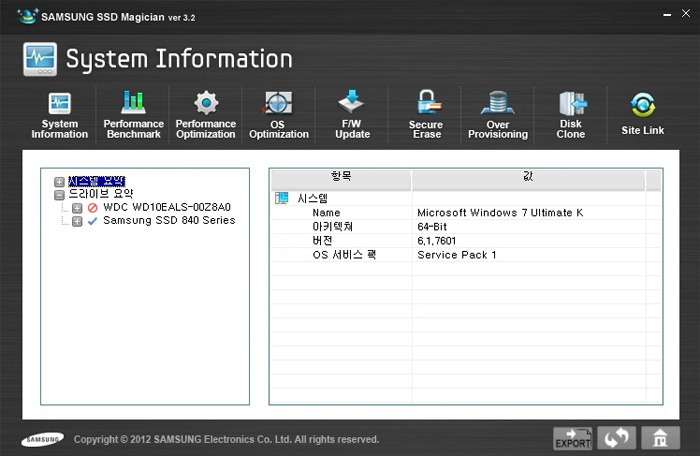Click the 시스템 group row icon
Screen dimensions: 700x456
tap(282, 198)
